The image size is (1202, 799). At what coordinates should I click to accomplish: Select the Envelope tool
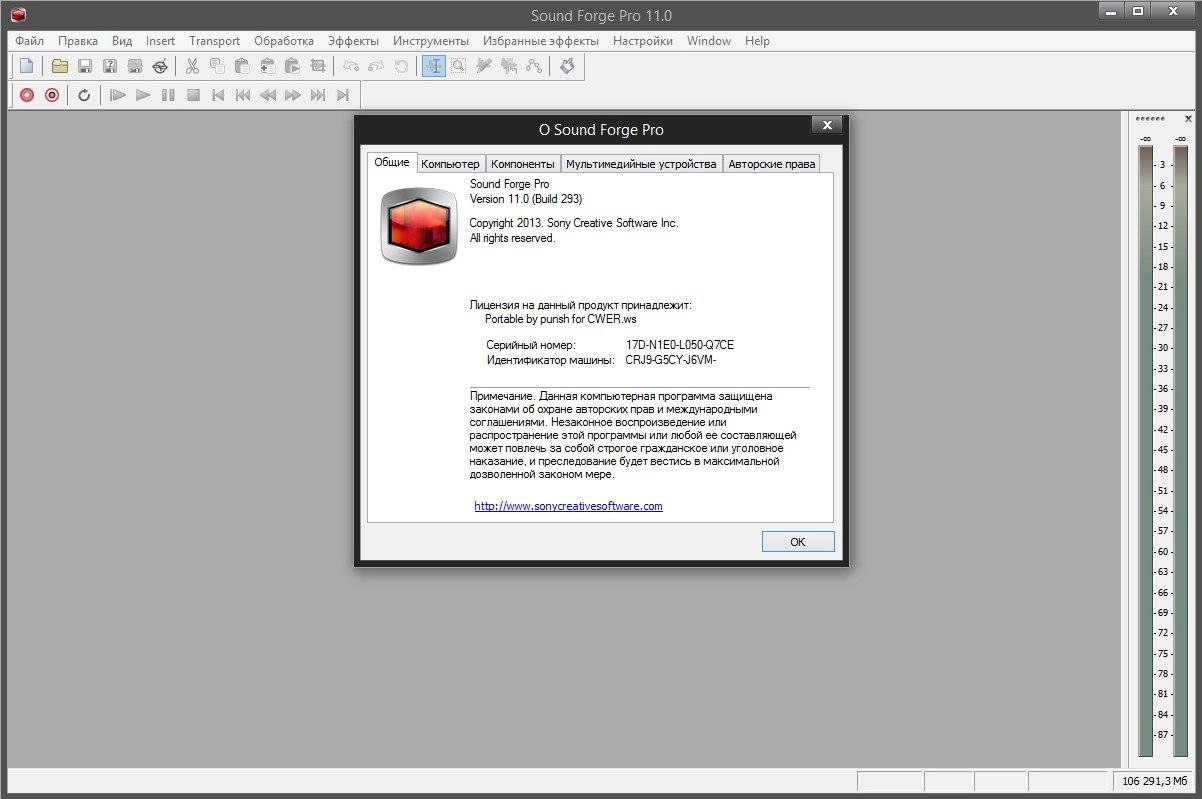pos(534,67)
